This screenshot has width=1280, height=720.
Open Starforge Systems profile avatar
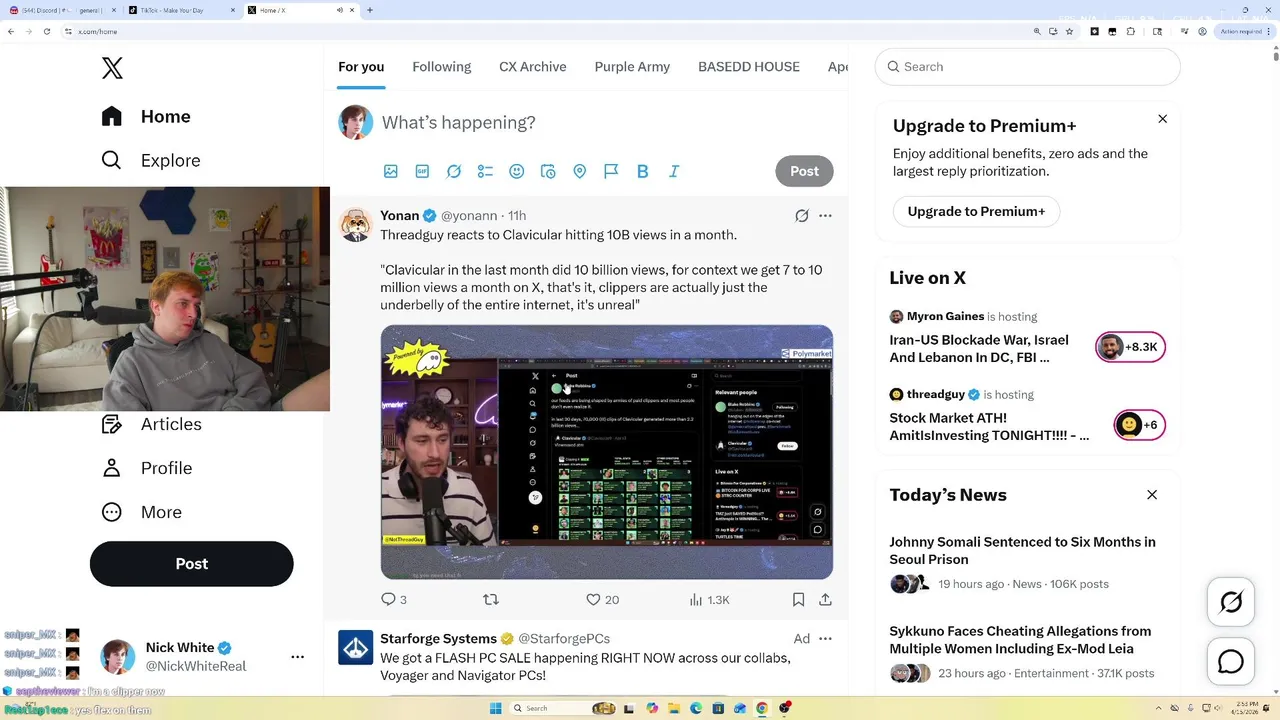click(x=356, y=648)
